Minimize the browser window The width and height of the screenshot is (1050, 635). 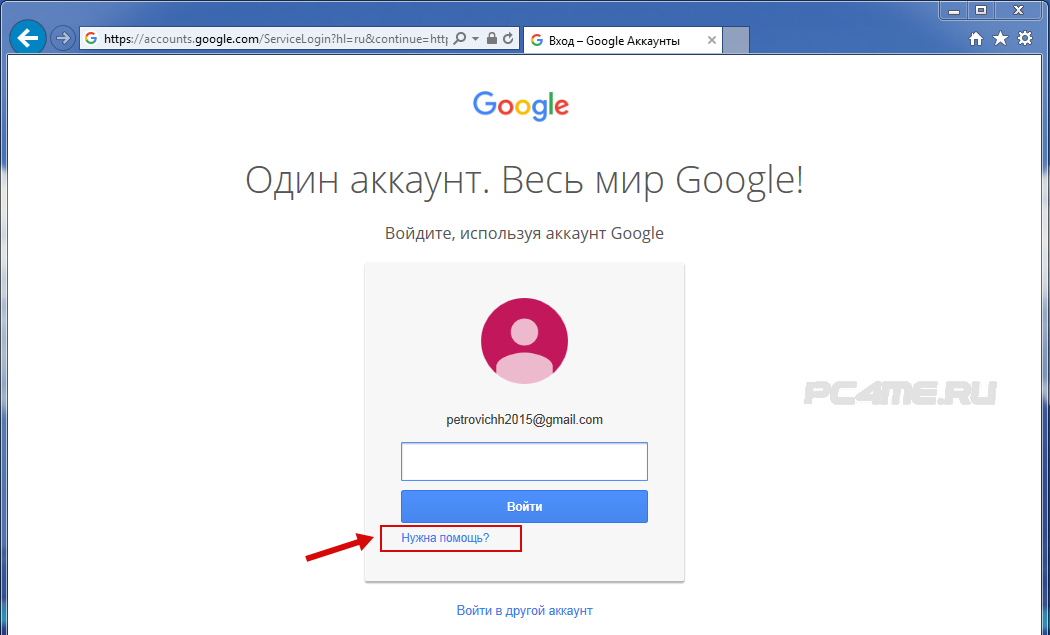954,11
